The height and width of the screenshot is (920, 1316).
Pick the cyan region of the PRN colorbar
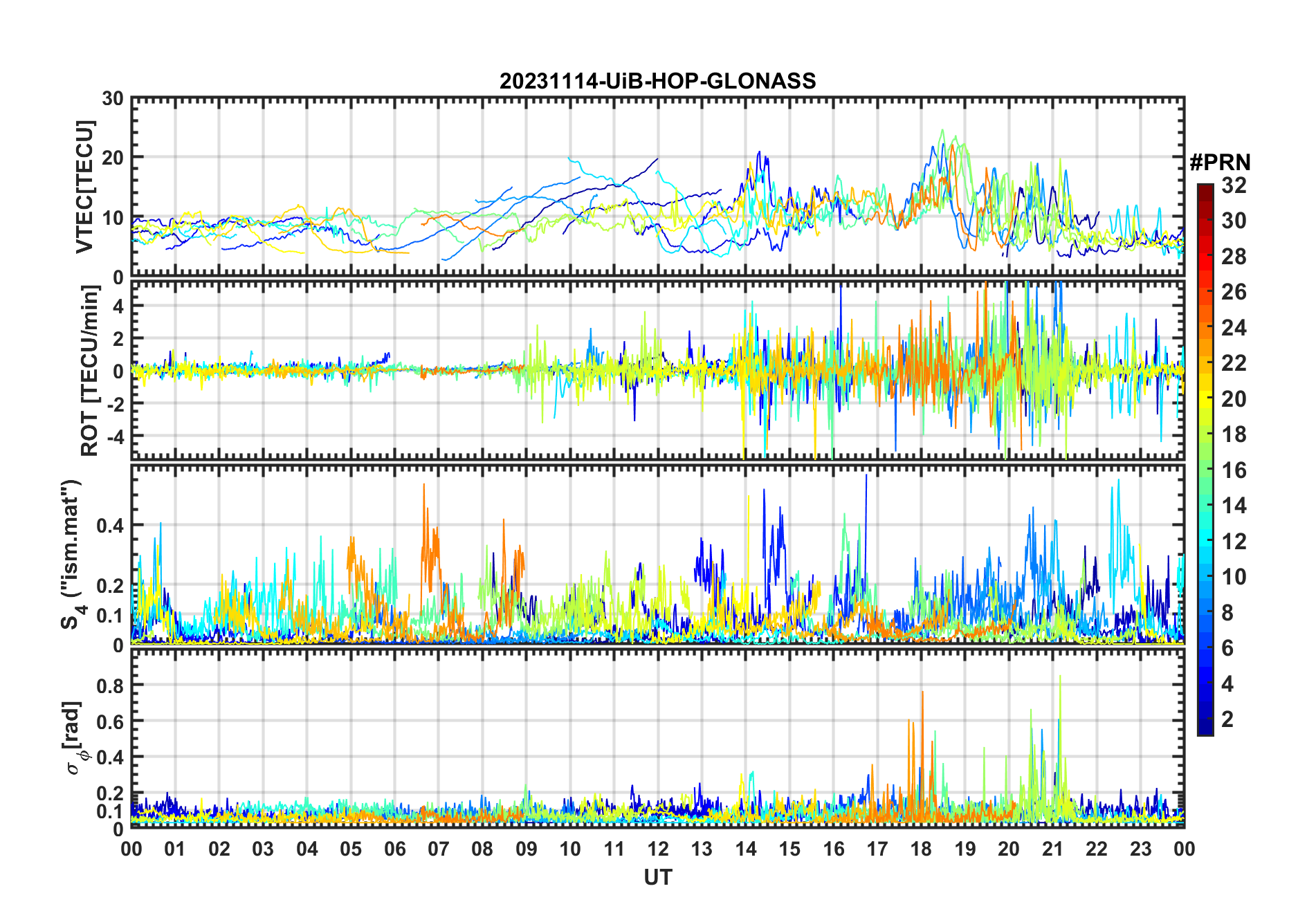coord(1205,546)
